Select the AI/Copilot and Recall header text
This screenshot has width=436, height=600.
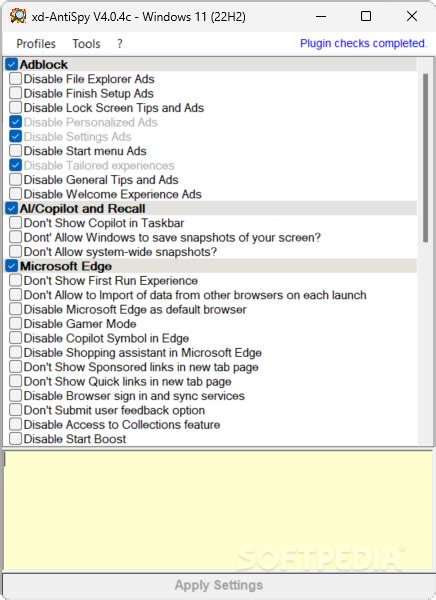[x=82, y=209]
